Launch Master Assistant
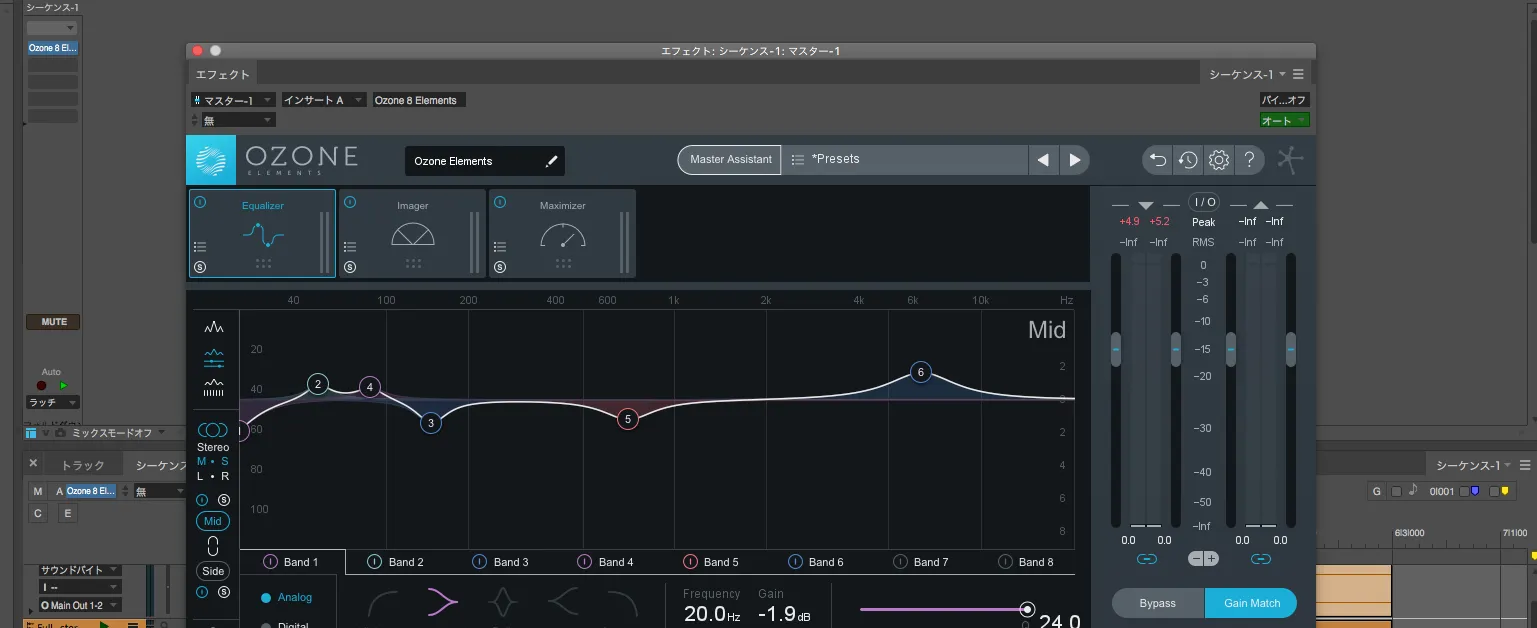 (730, 159)
